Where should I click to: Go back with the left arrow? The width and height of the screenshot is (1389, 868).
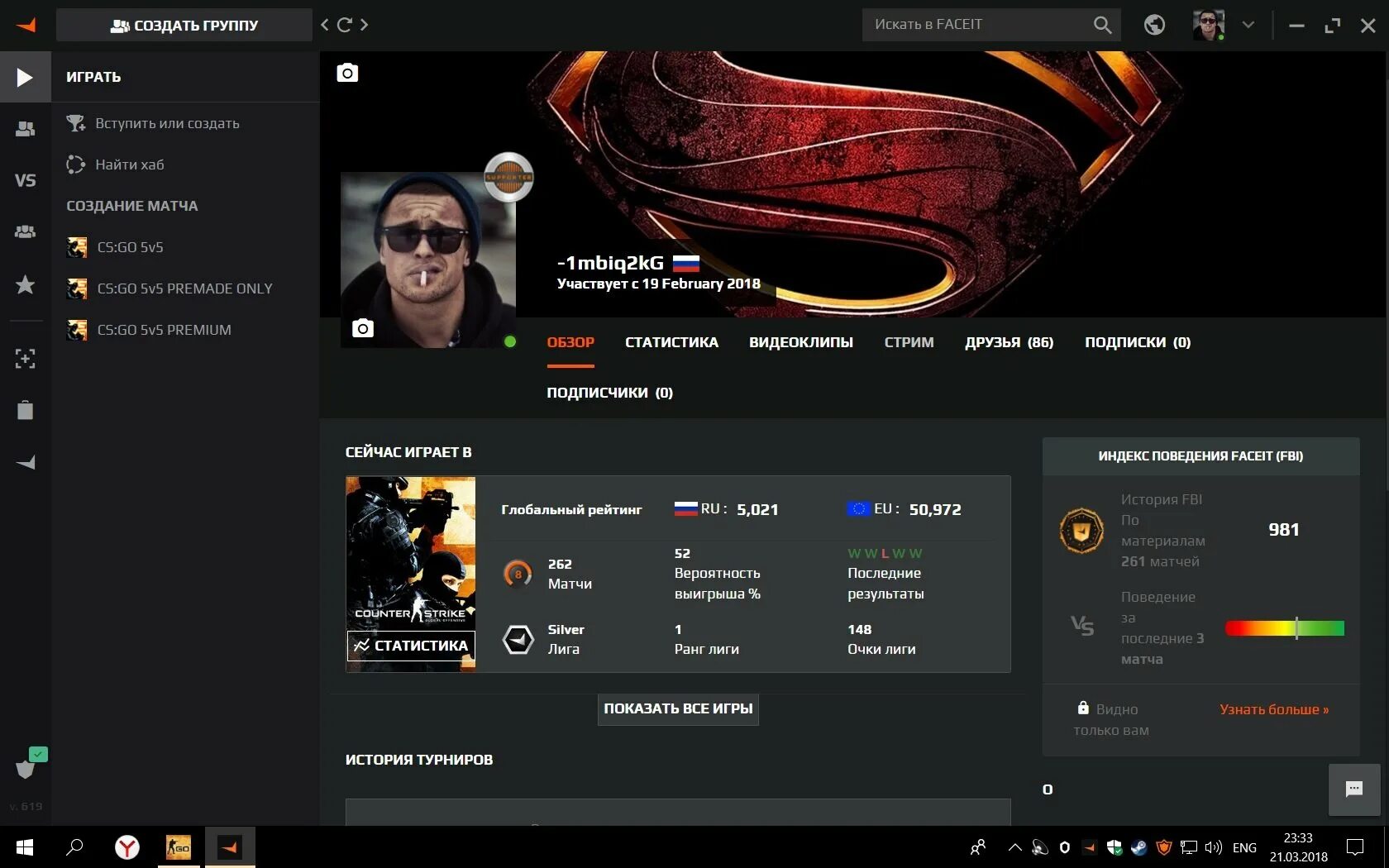pos(325,25)
